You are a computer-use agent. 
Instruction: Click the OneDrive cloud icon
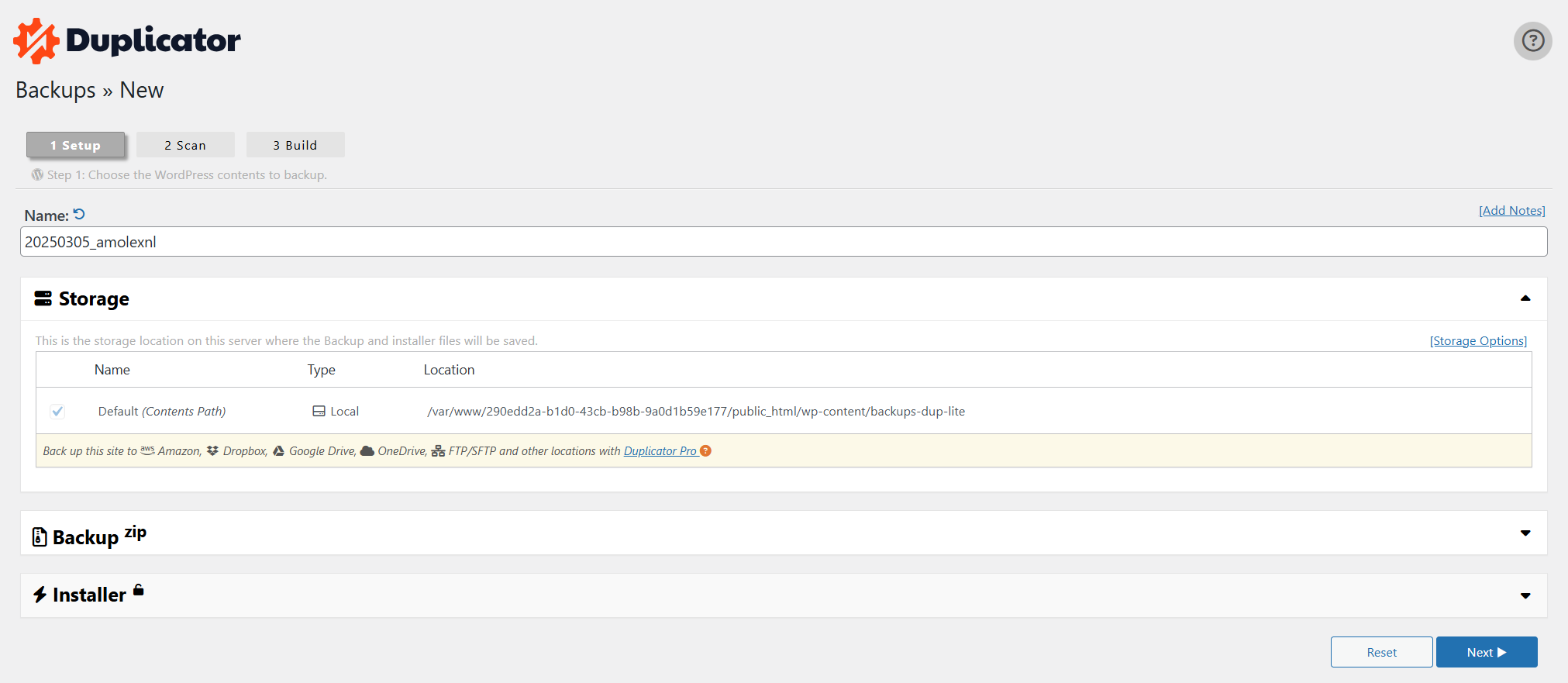pyautogui.click(x=367, y=450)
